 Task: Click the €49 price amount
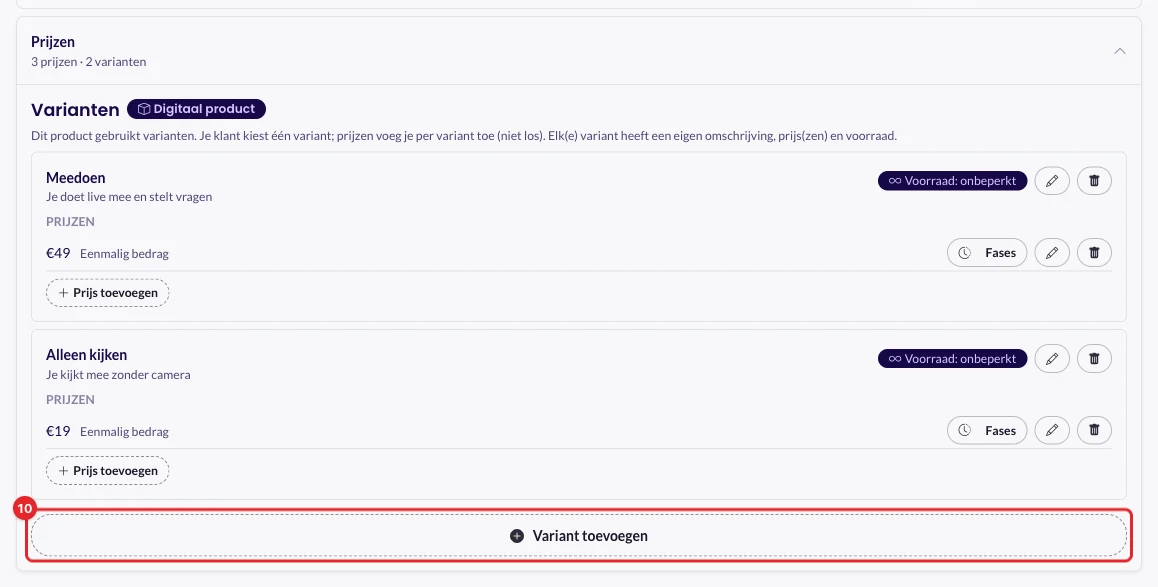(58, 253)
